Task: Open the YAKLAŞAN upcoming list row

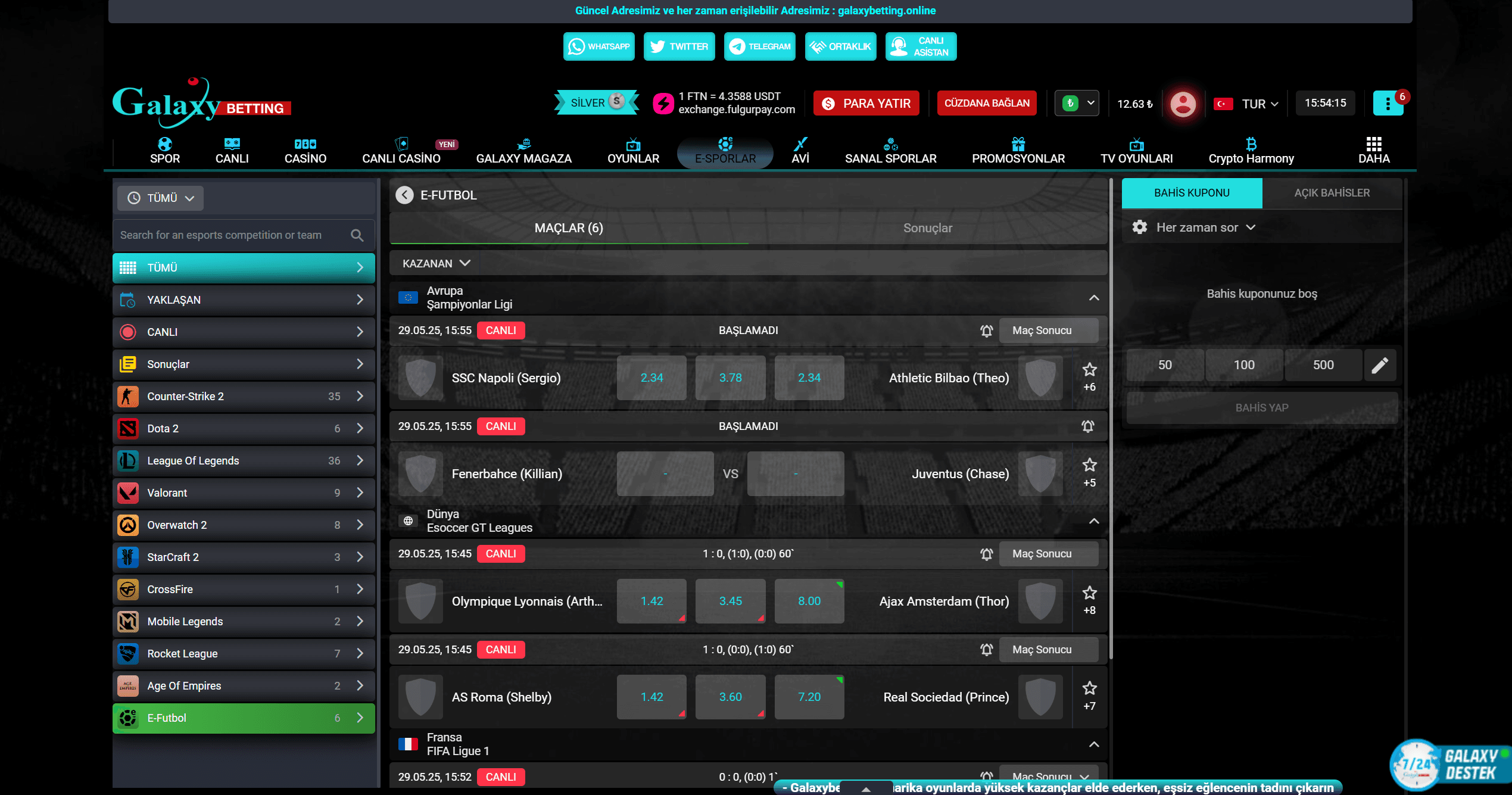Action: pyautogui.click(x=244, y=300)
